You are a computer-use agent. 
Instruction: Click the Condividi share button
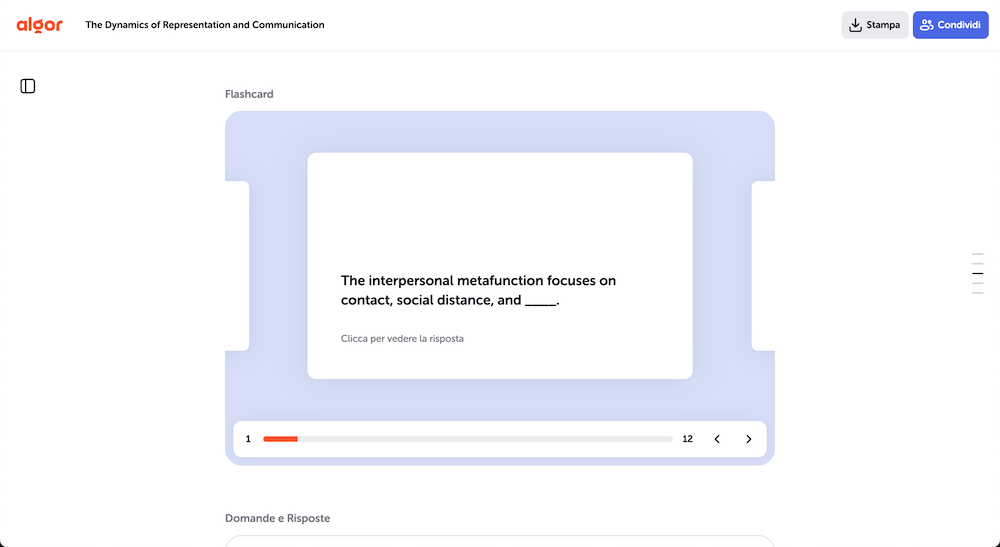tap(950, 25)
